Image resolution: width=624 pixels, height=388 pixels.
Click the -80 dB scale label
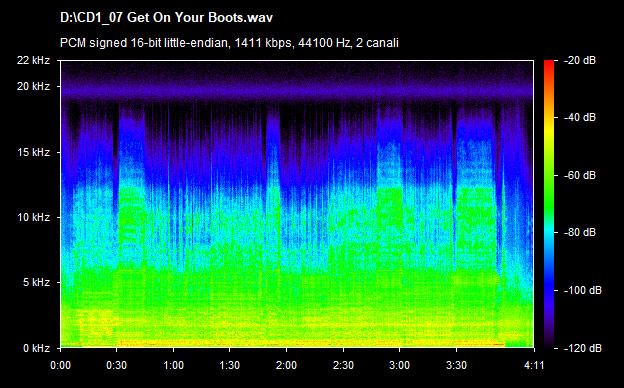pyautogui.click(x=581, y=232)
